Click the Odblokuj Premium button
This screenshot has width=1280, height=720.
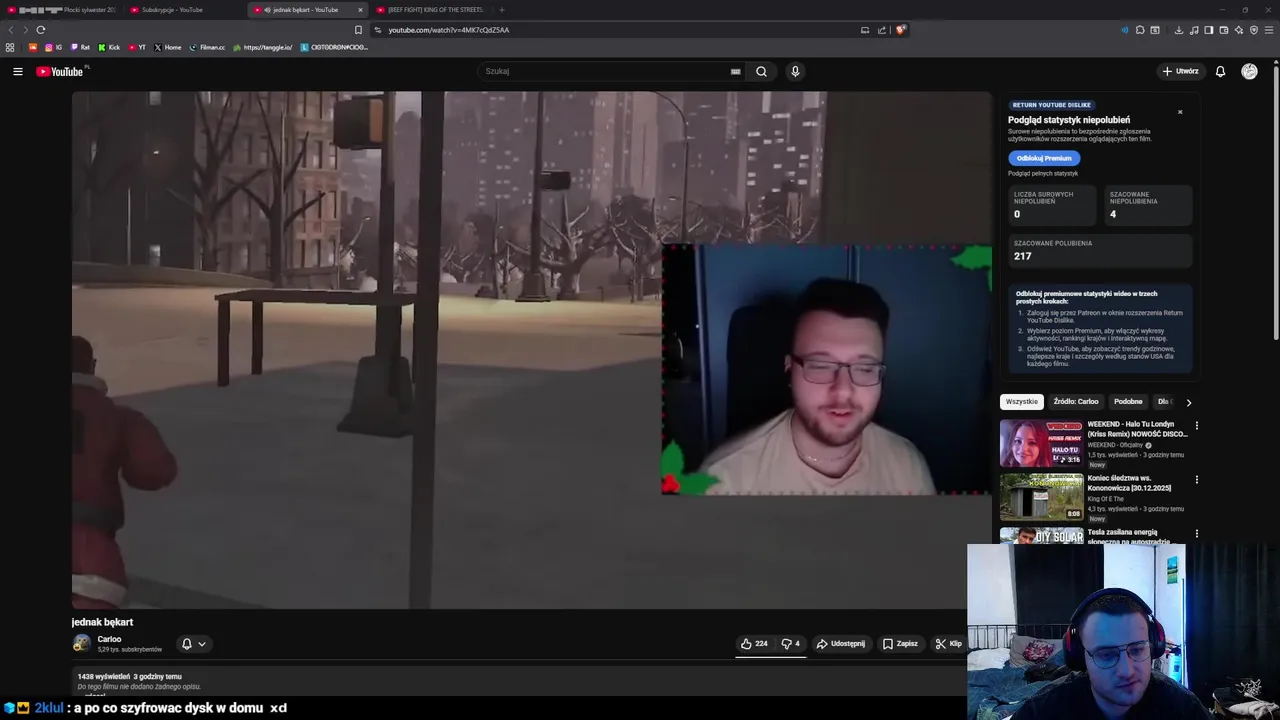(x=1044, y=158)
